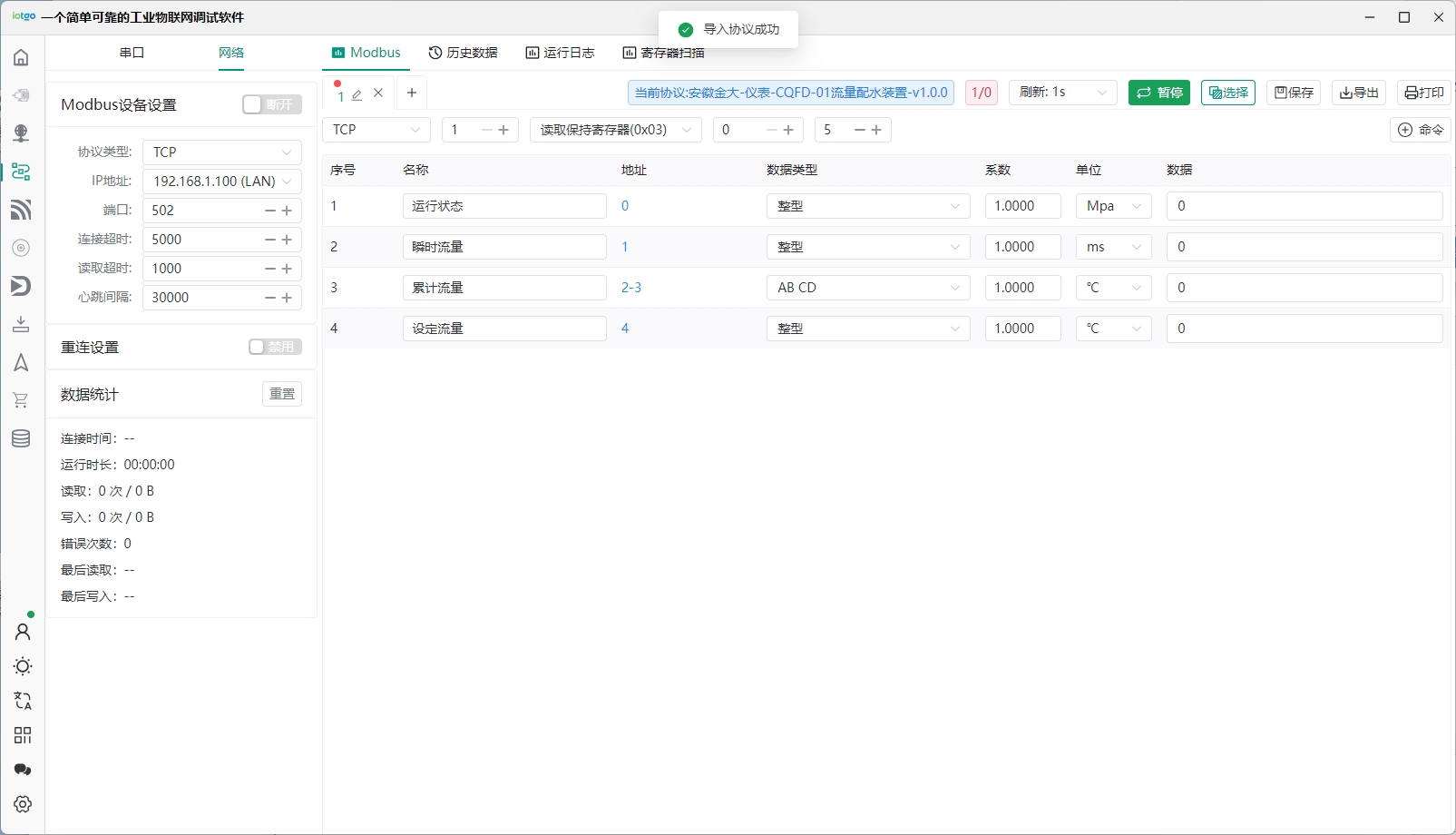Open the TCP mode dropdown in command bar
The image size is (1456, 835).
376,130
